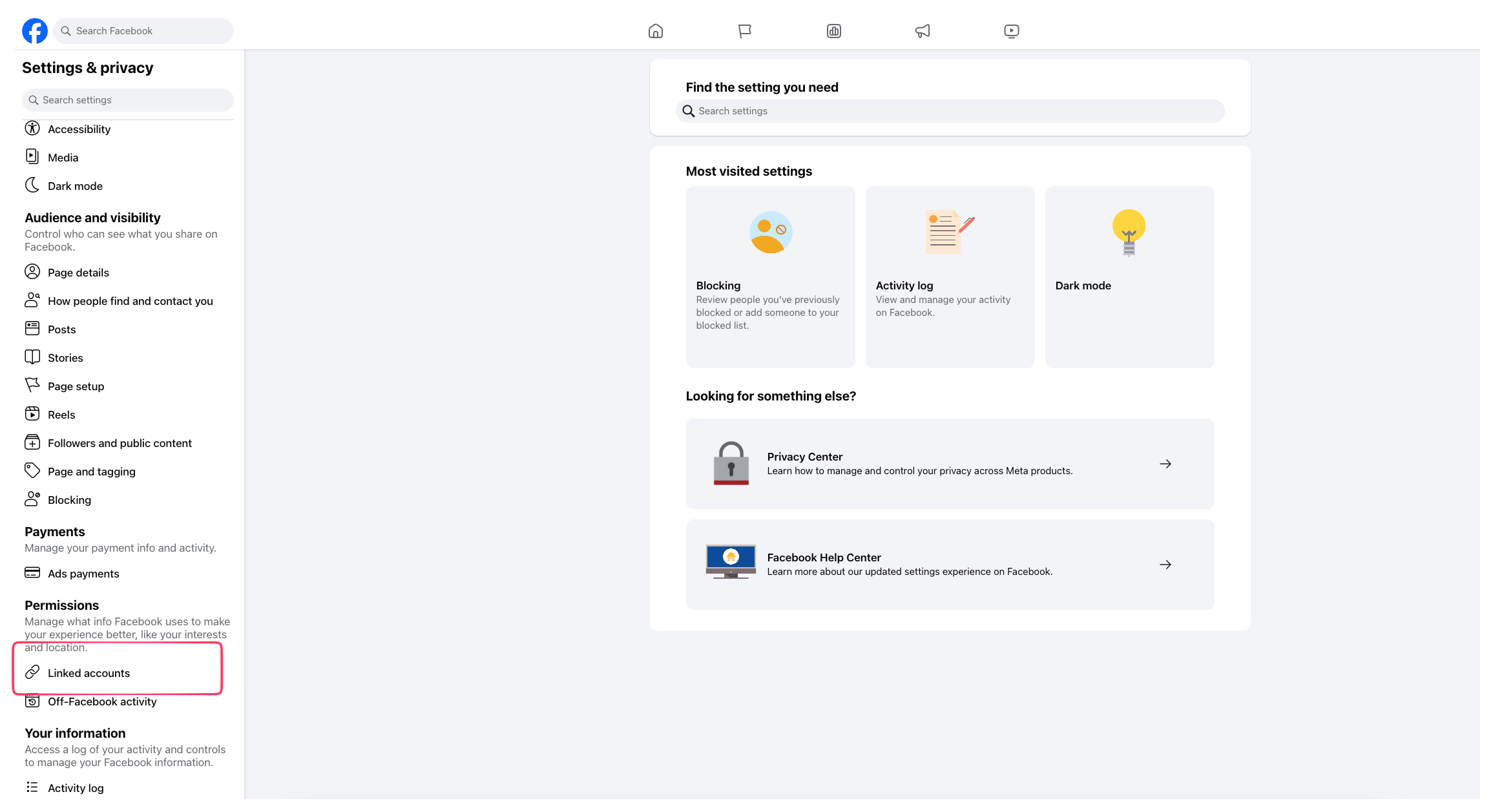Open the Pages flag icon in top bar
This screenshot has height=812, width=1493.
point(744,31)
